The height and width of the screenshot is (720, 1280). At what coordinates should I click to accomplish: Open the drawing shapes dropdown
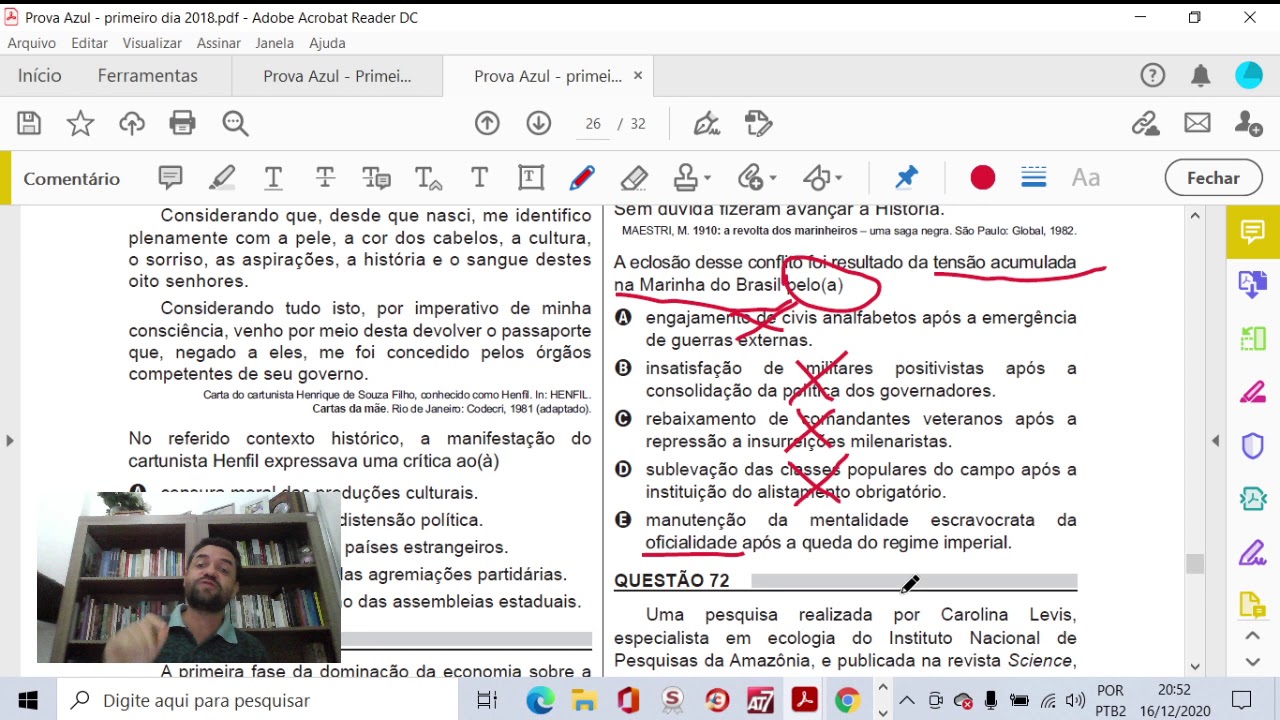[823, 178]
